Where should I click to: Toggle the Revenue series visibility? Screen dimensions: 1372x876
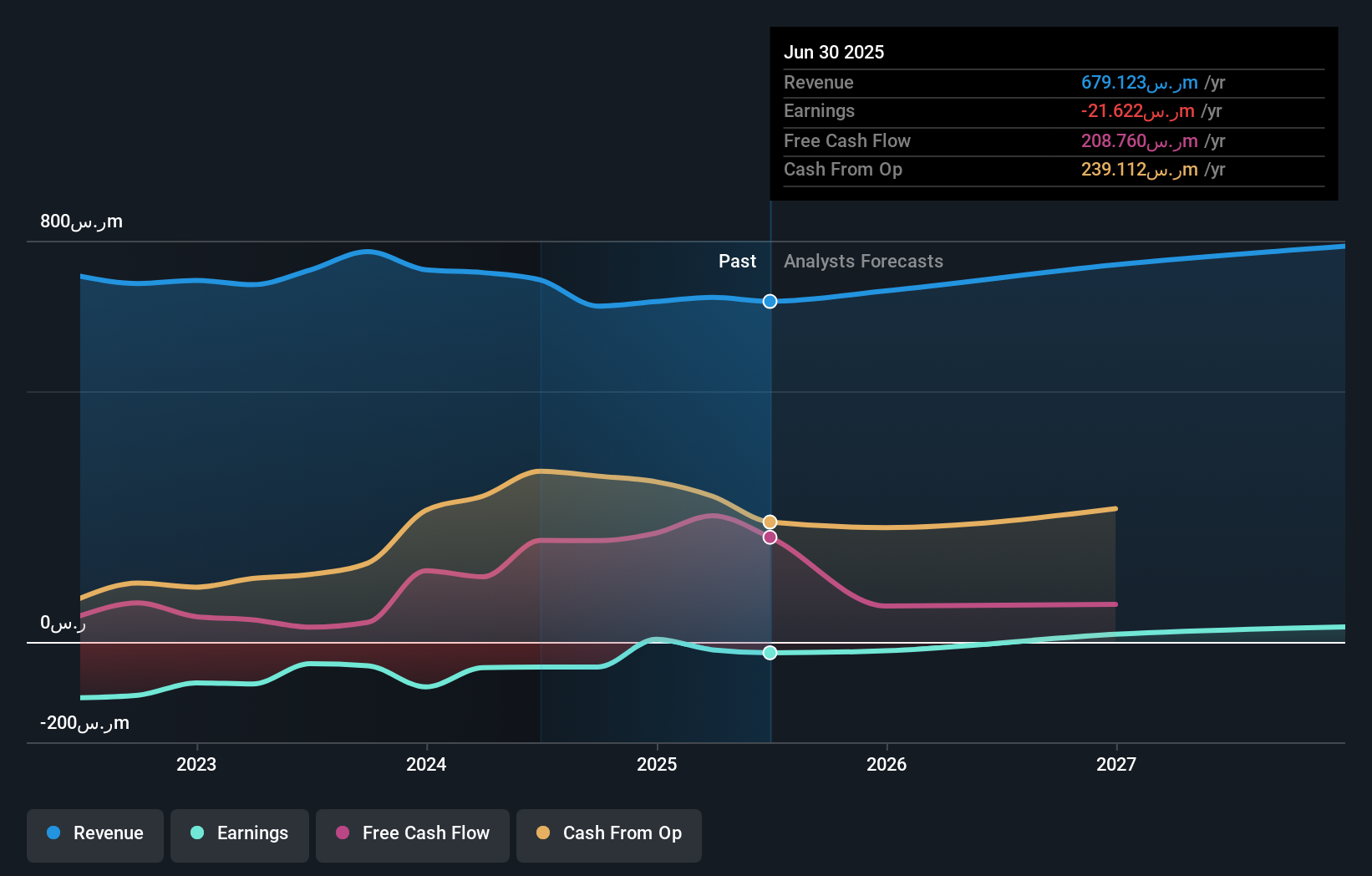tap(94, 833)
